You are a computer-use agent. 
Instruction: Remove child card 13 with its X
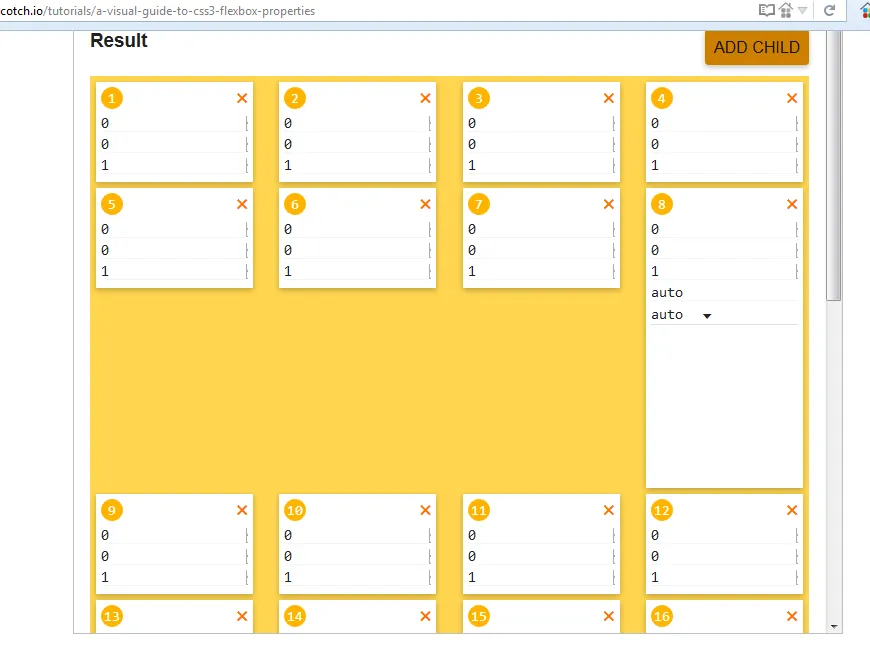coord(242,616)
